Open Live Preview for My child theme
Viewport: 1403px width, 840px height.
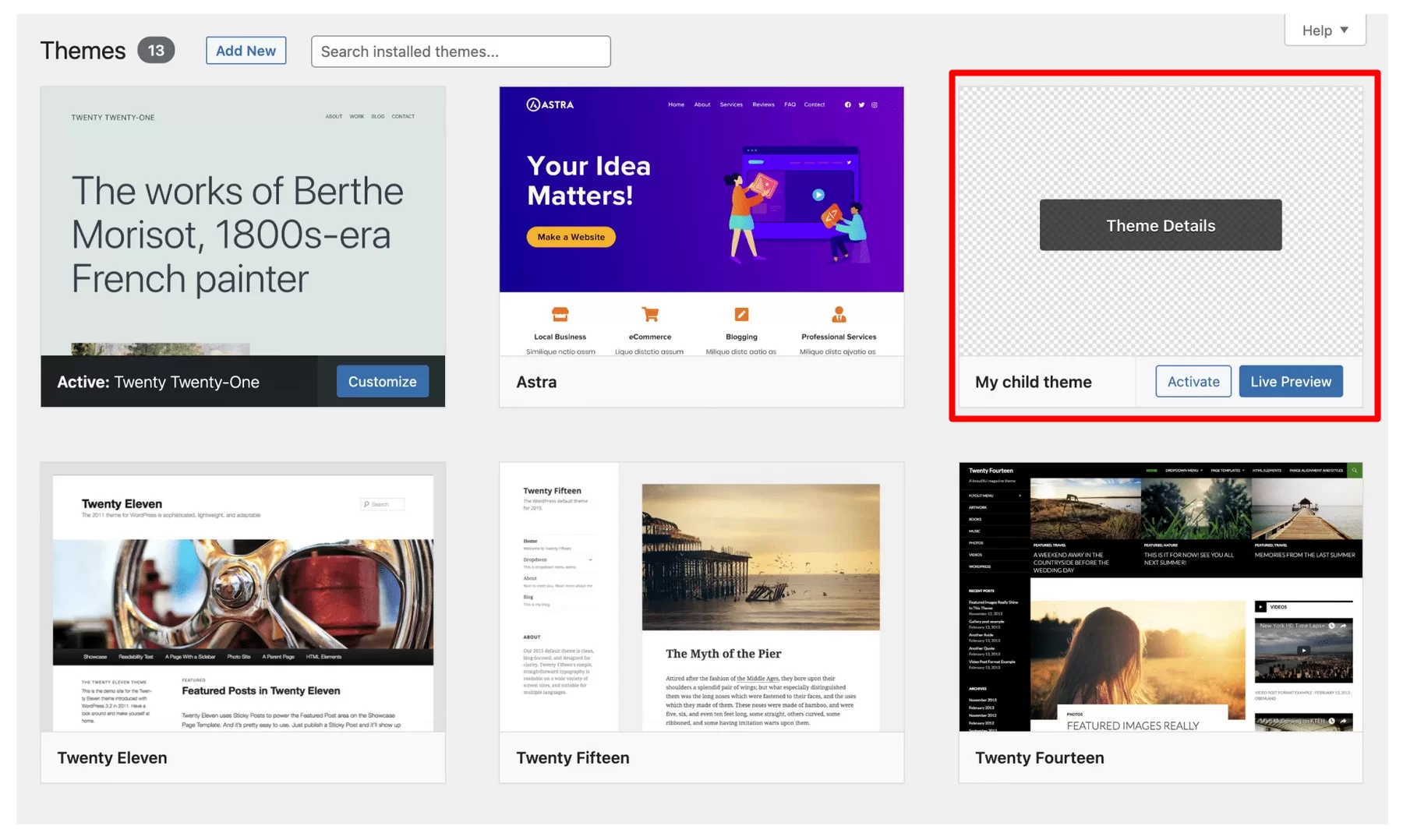(1291, 381)
